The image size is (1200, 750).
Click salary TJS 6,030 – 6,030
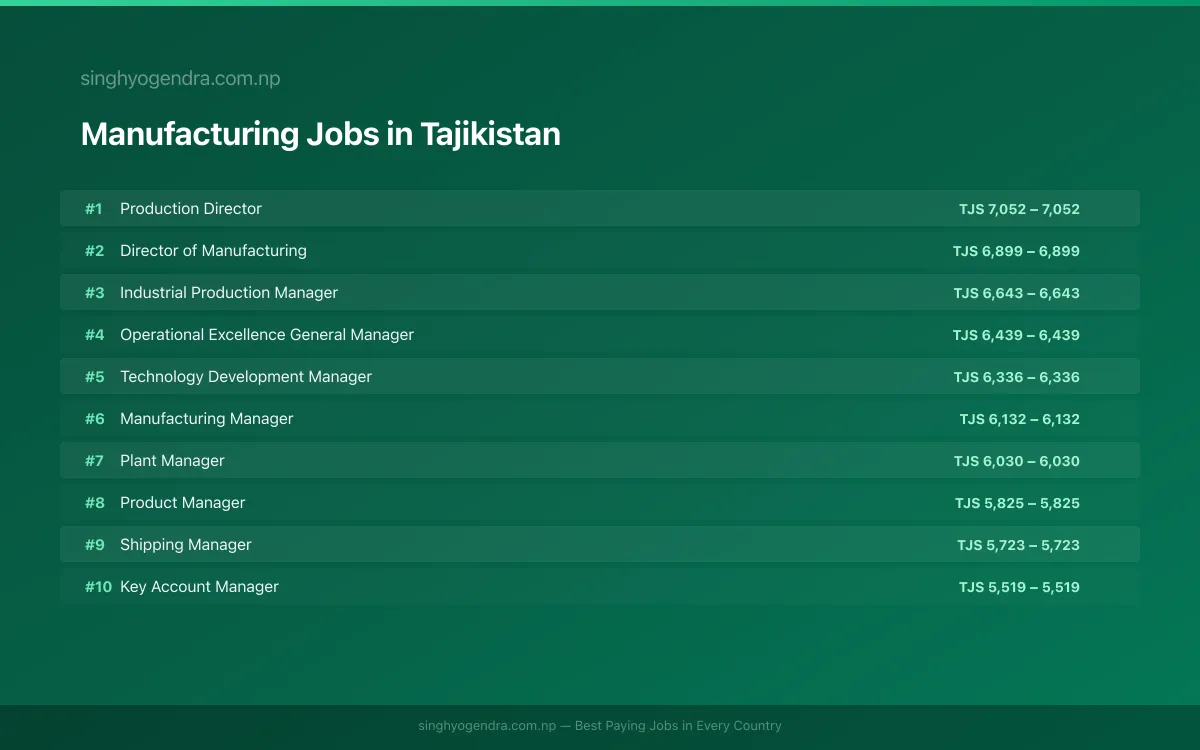(x=1016, y=461)
